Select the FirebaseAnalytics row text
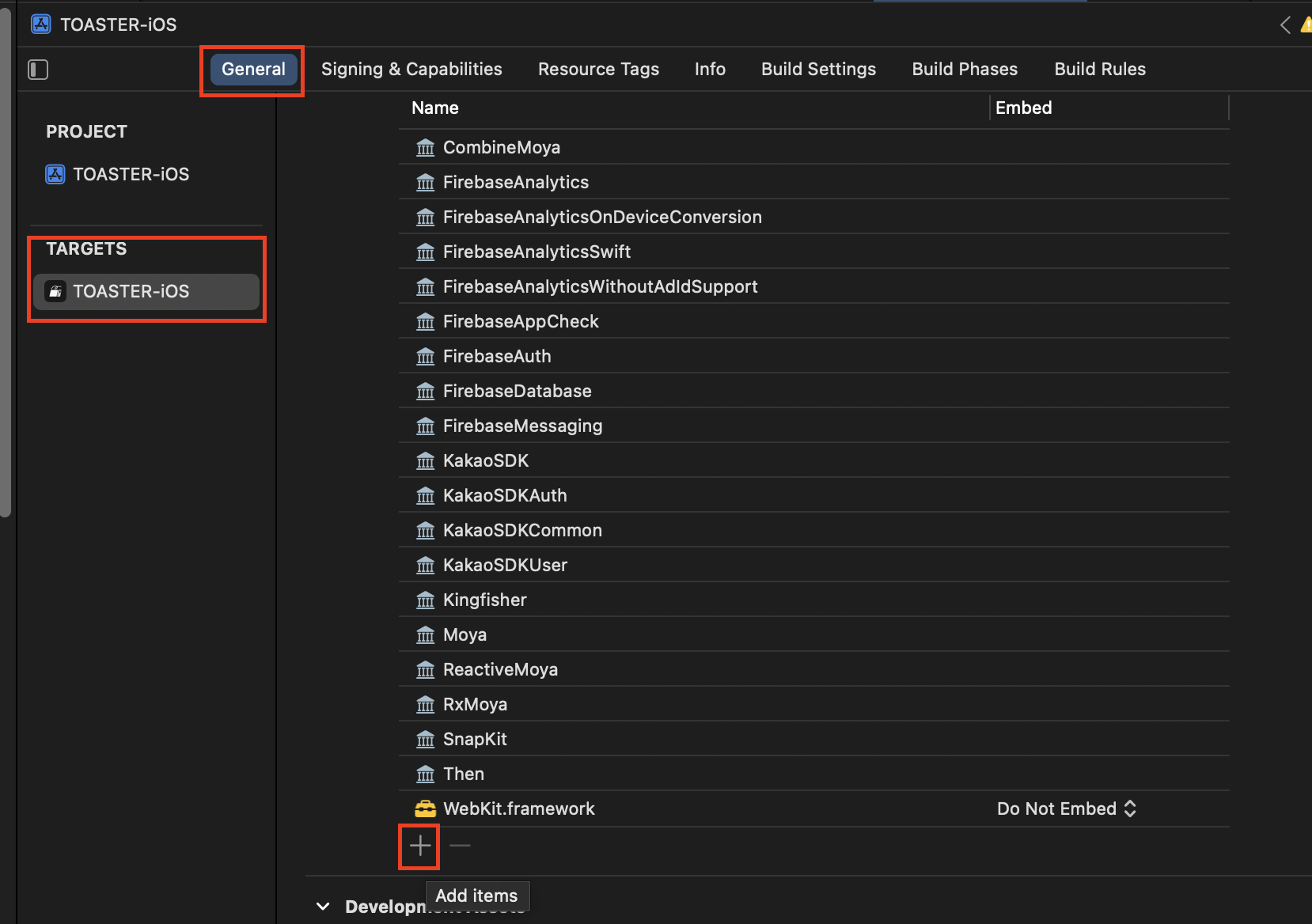The image size is (1312, 924). [516, 182]
